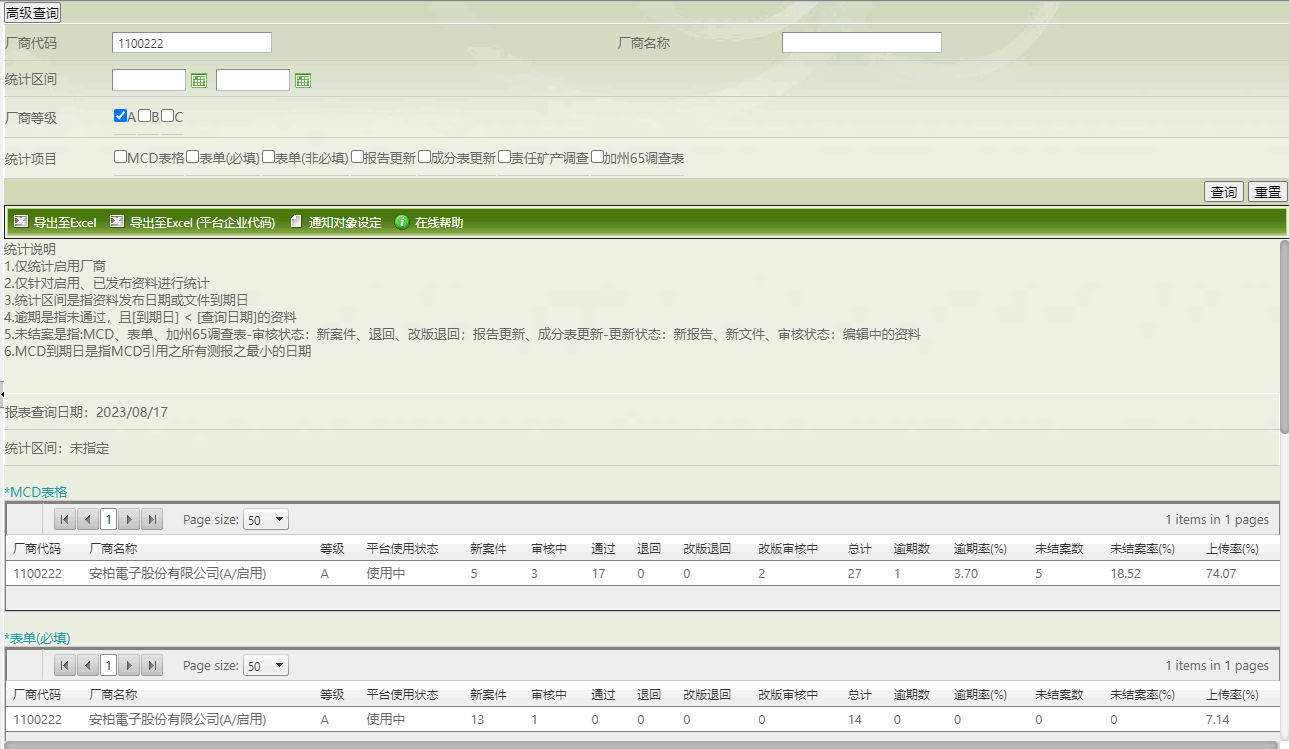The image size is (1289, 749).
Task: Enable the 报告更新 statistics item
Action: (357, 157)
